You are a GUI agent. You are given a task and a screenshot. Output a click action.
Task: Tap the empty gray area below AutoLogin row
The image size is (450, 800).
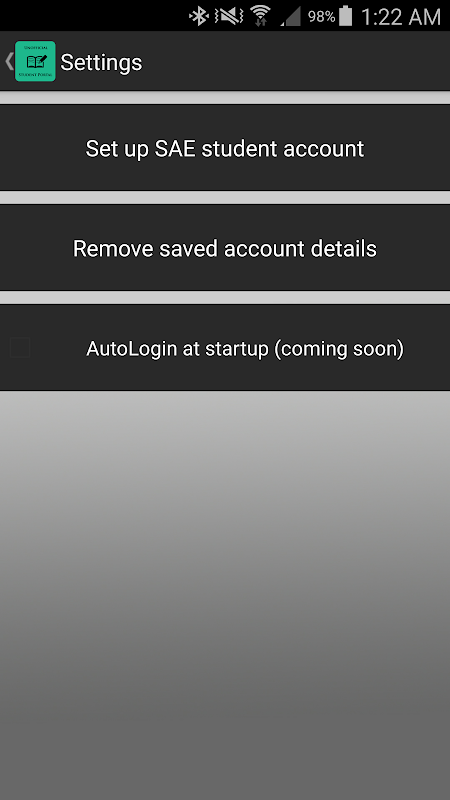click(225, 595)
